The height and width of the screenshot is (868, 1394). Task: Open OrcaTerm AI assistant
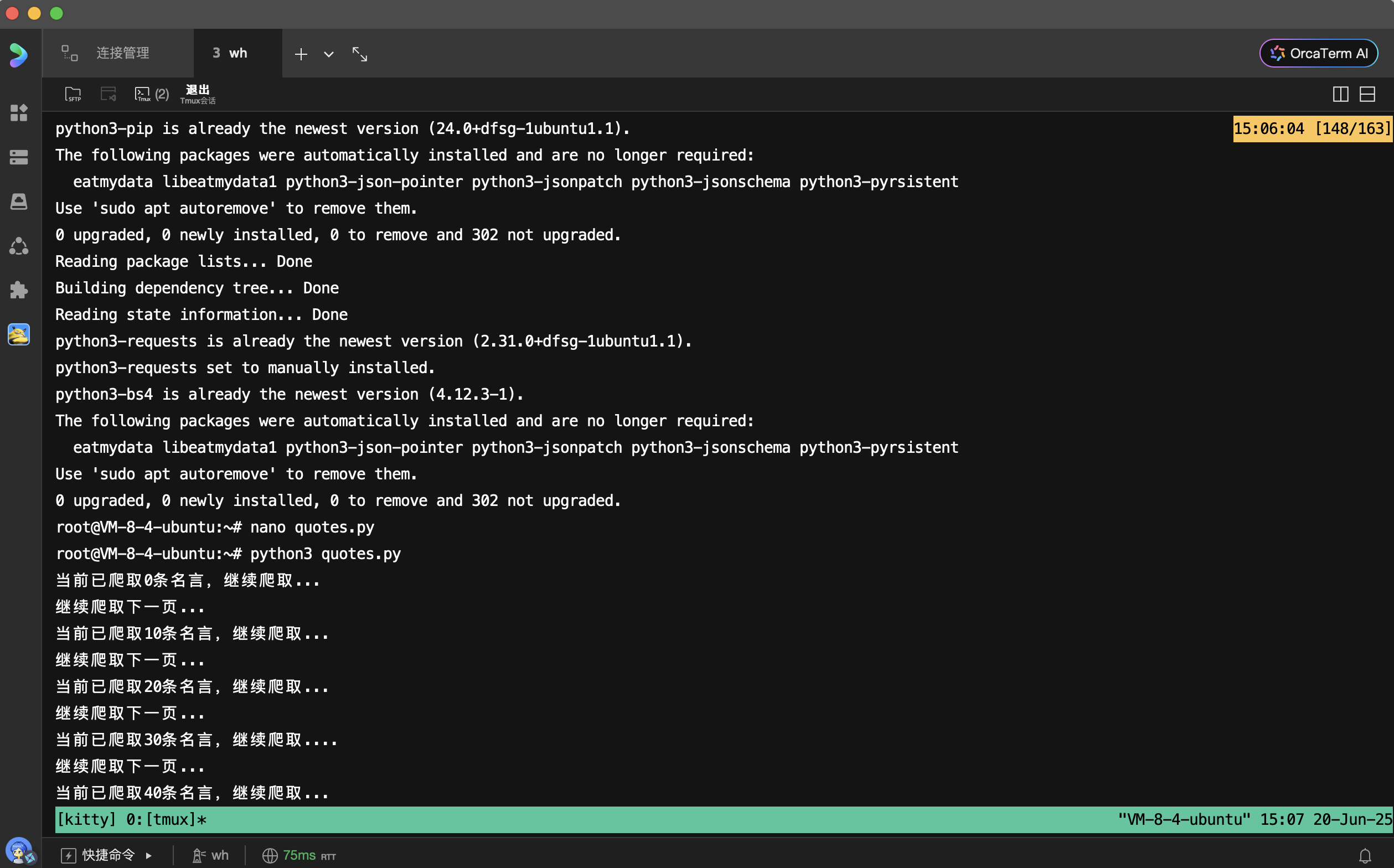[x=1318, y=53]
